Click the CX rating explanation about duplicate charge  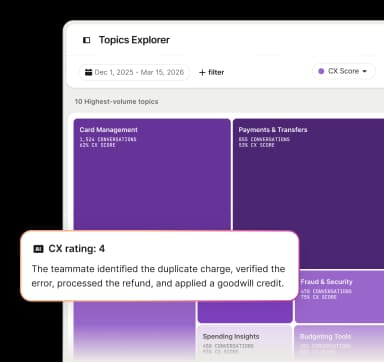pos(158,276)
